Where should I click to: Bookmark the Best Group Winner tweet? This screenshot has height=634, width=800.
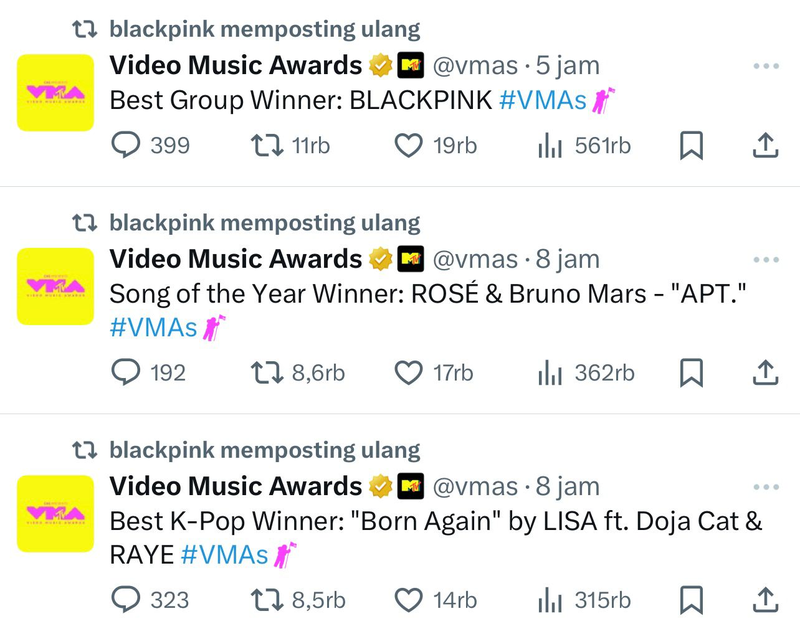click(692, 146)
